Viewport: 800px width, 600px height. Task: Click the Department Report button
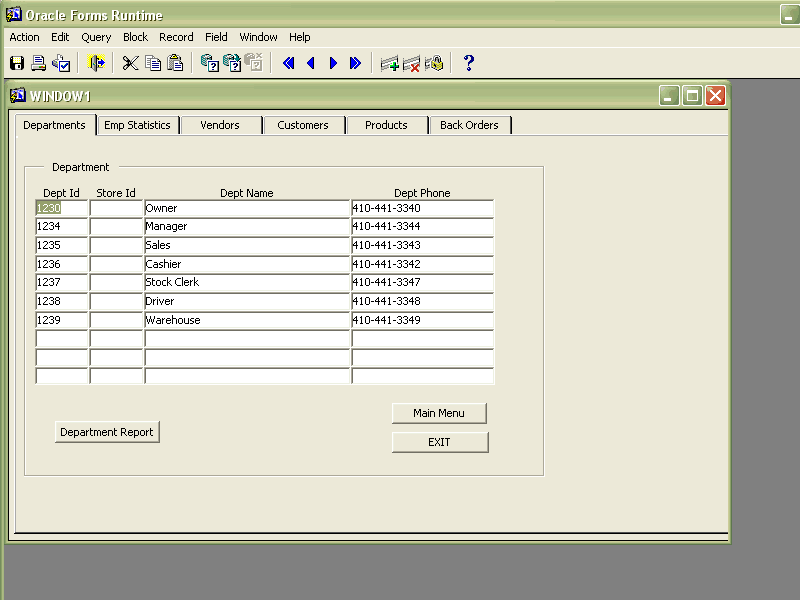pos(107,432)
